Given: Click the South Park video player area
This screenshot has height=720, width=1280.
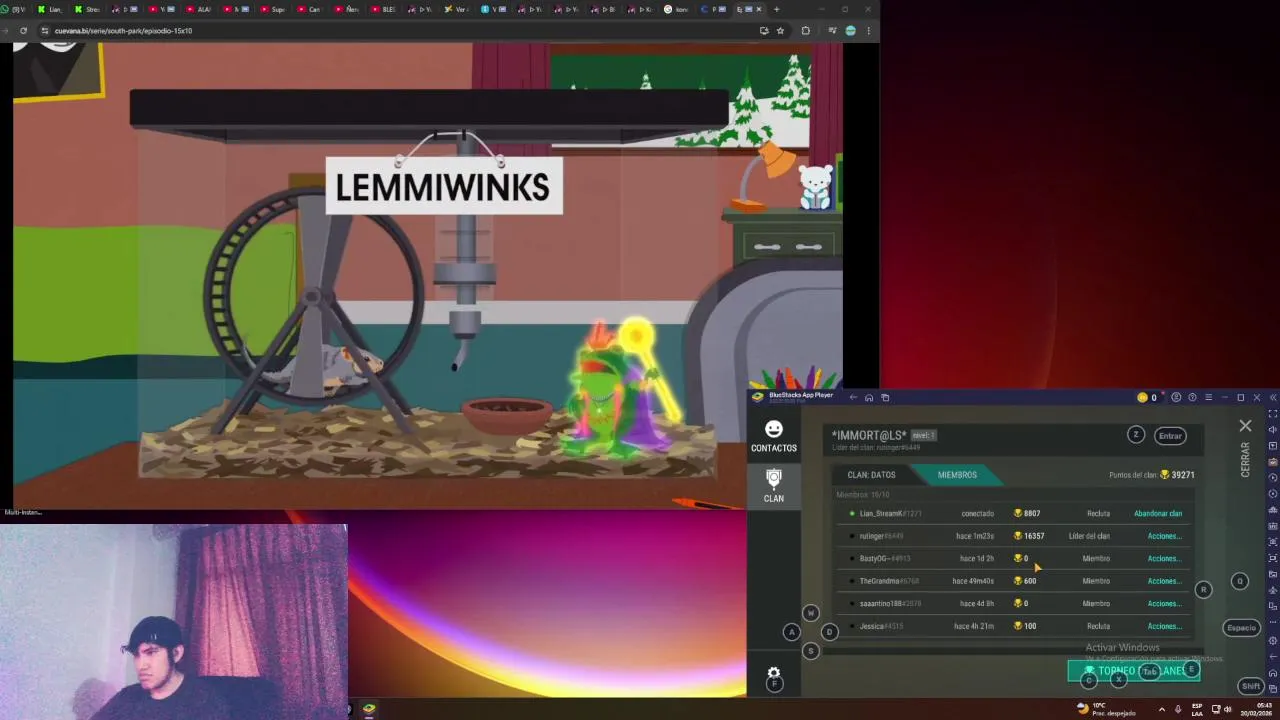Looking at the screenshot, I should click(x=428, y=275).
